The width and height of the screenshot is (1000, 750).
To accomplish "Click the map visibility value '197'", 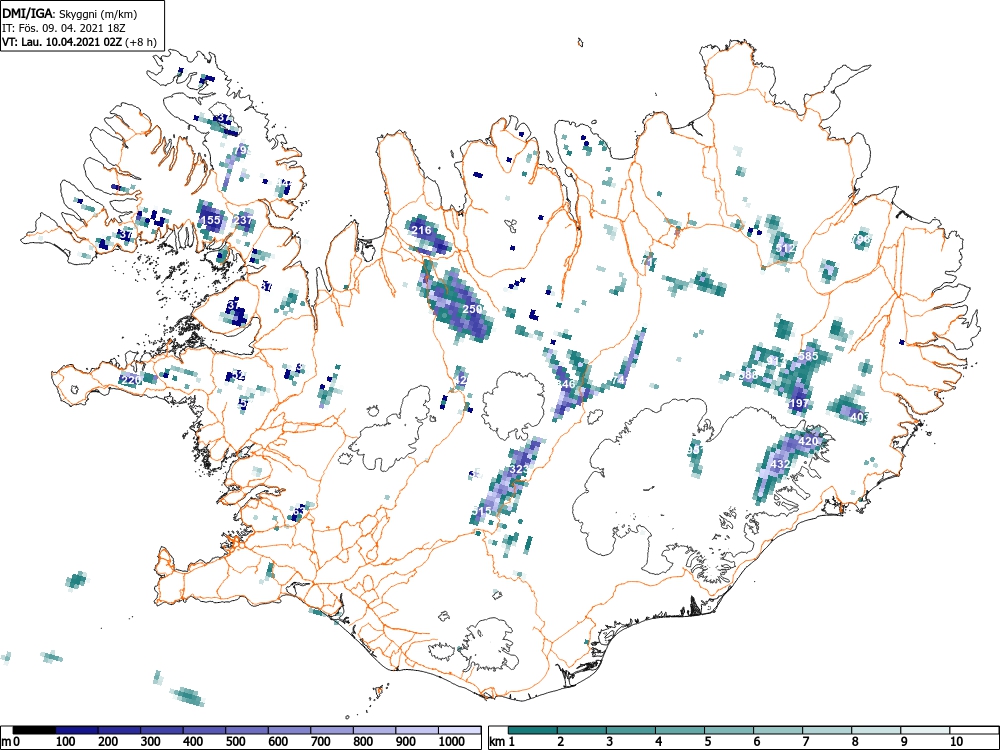I will pos(799,403).
